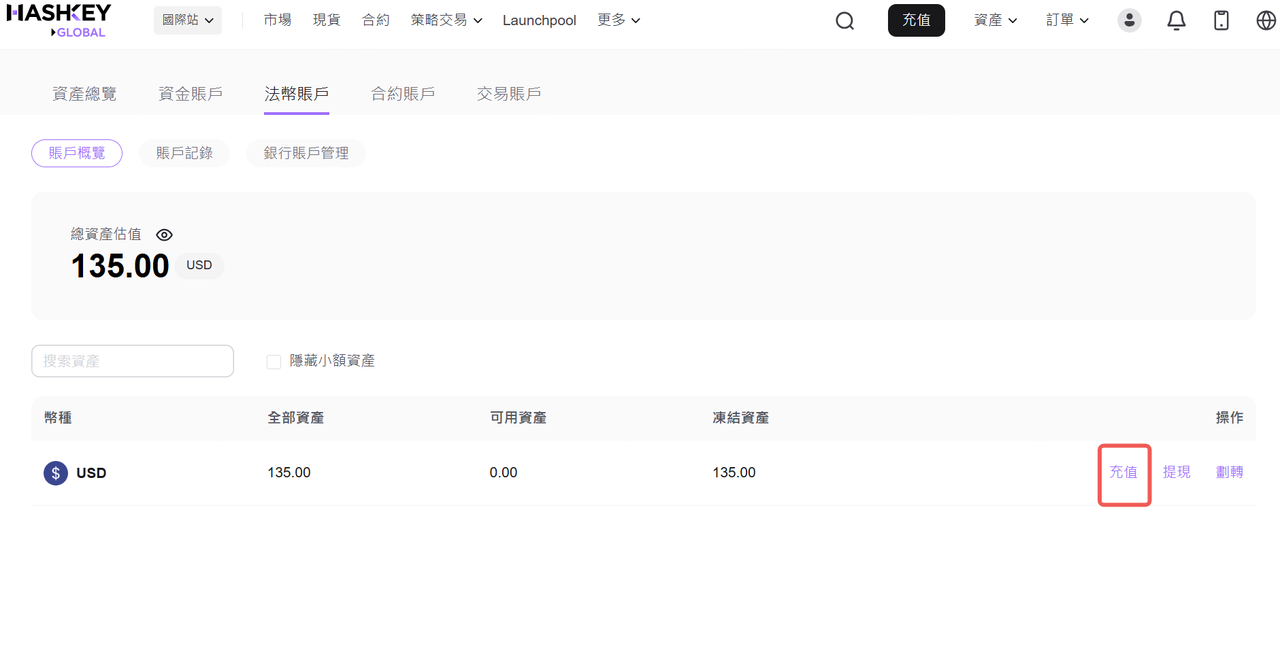Switch to the 合約賬戶 tab
Viewport: 1280px width, 650px height.
403,93
